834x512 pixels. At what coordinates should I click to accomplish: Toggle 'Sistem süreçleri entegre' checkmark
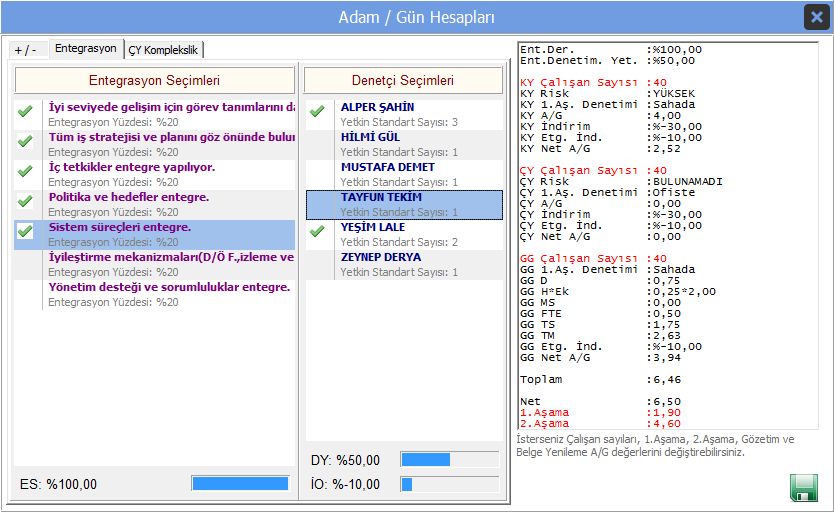tap(25, 231)
